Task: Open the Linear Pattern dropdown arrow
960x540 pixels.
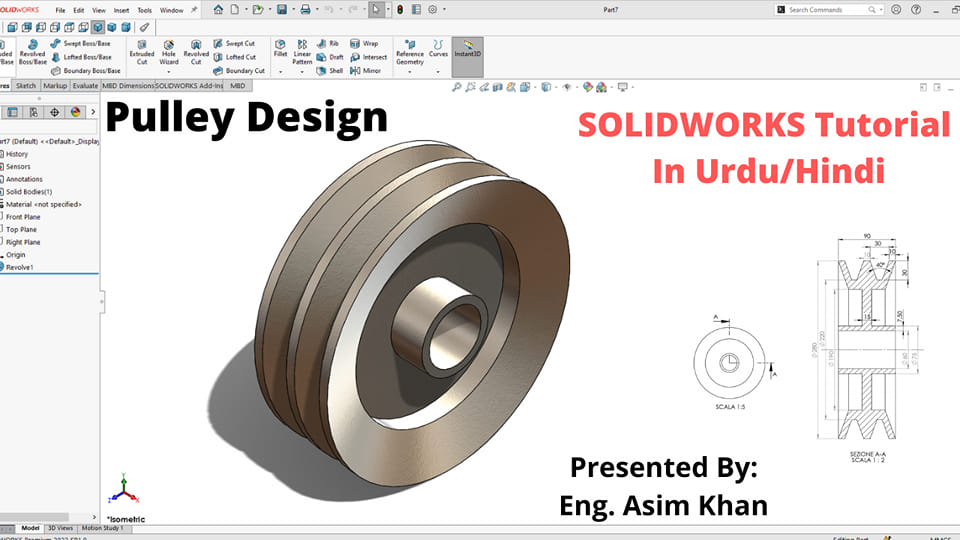Action: [x=302, y=72]
